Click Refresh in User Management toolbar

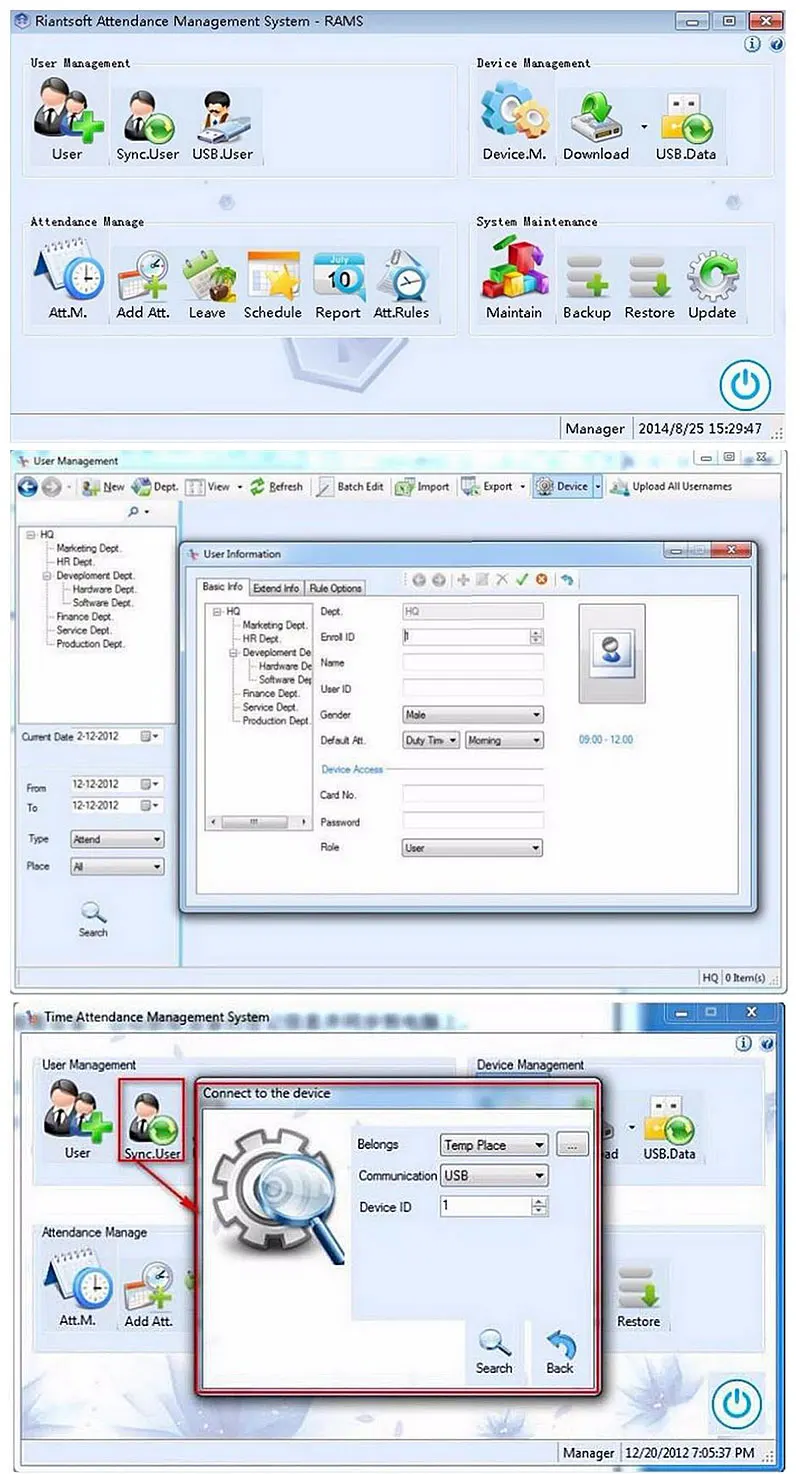(276, 487)
